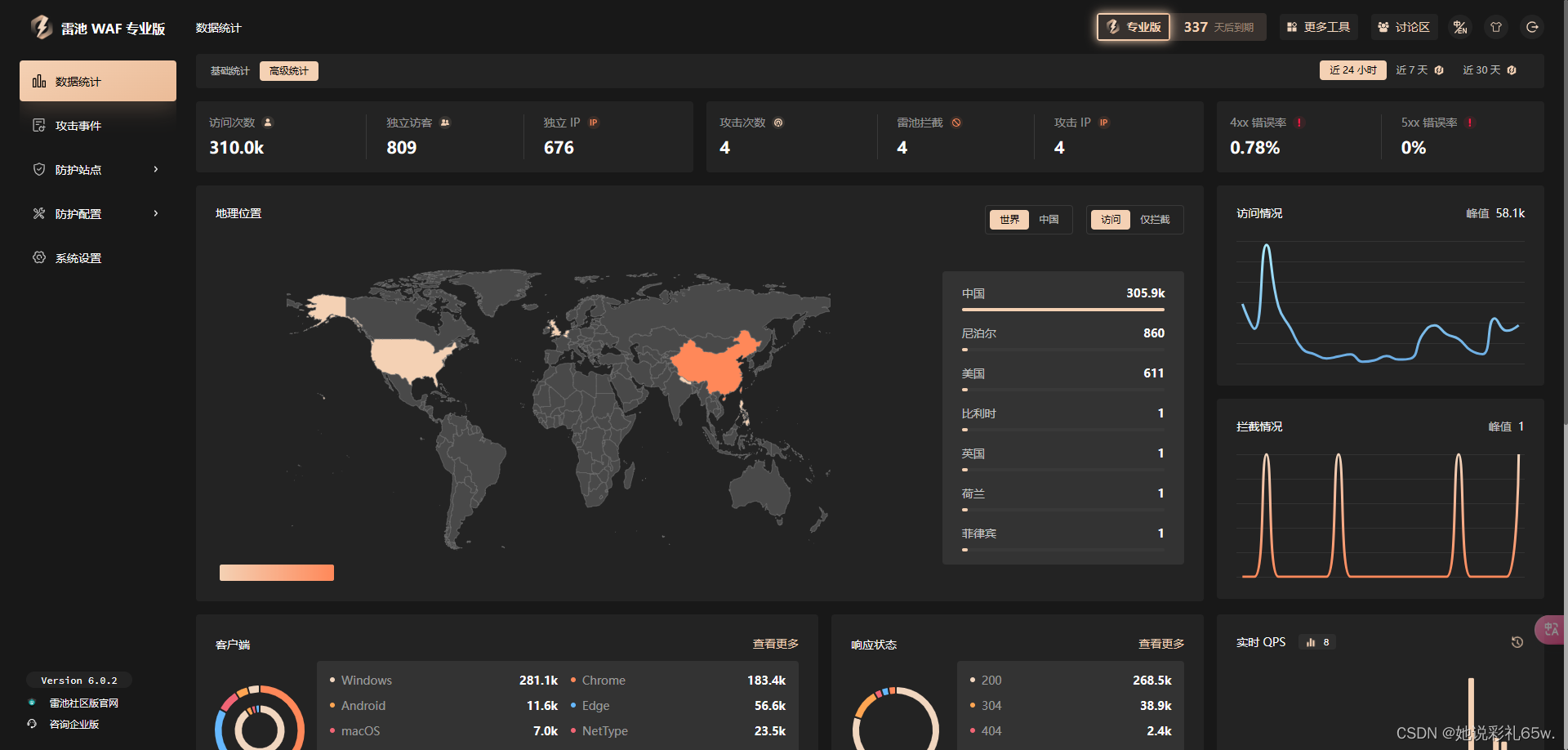Click the 菲律宾 country row

(1063, 538)
